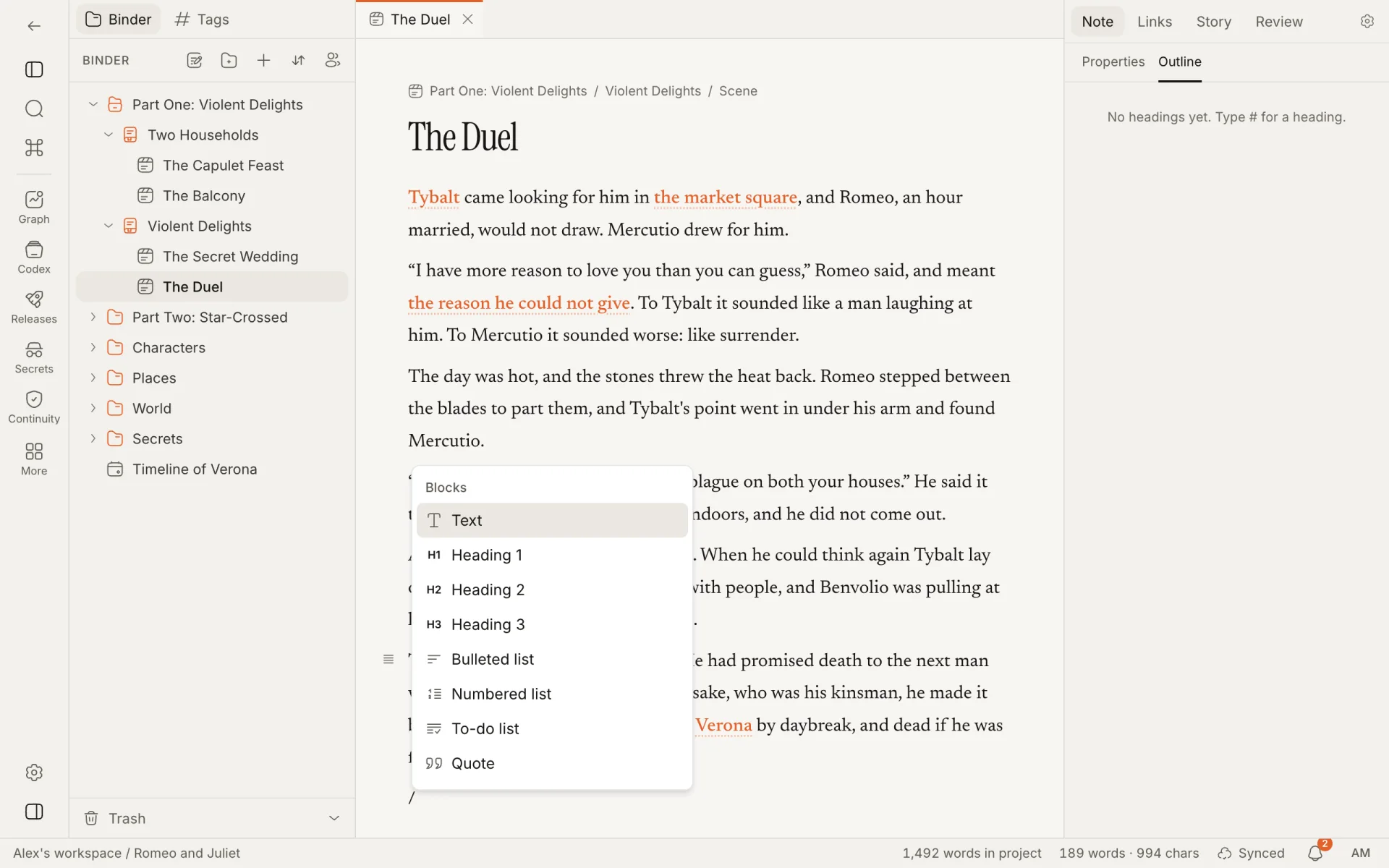Screen dimensions: 1389x868
Task: Open app settings gear in sidebar
Action: (x=34, y=773)
